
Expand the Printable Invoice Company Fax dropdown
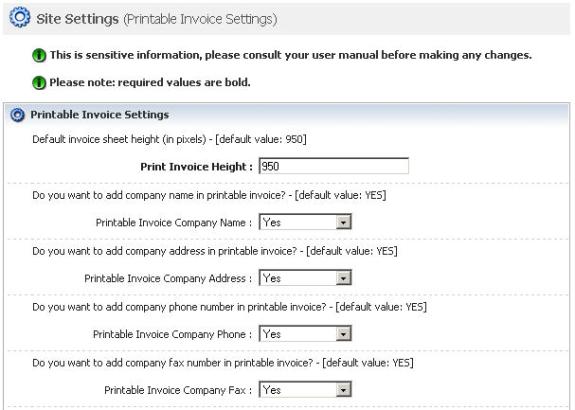305,390
